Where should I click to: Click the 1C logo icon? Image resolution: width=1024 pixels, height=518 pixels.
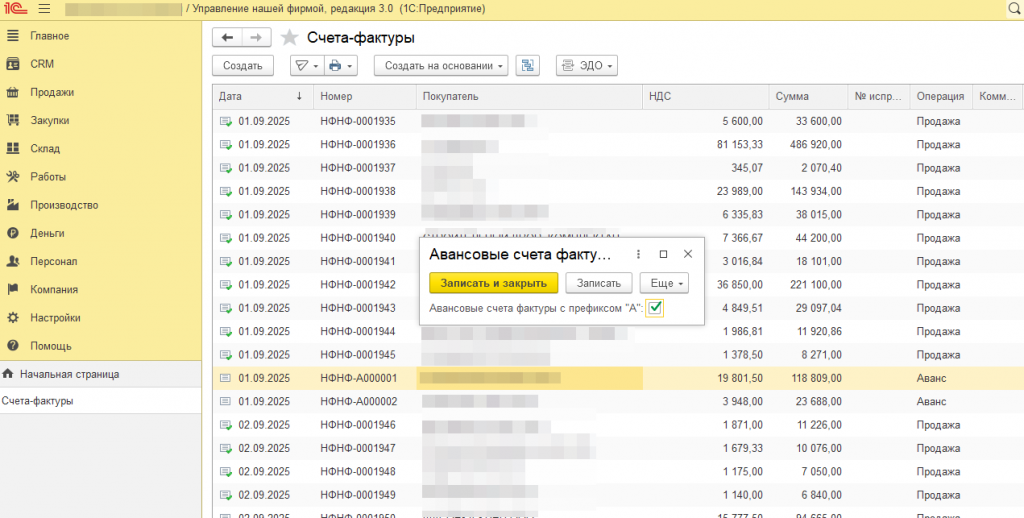(x=16, y=9)
